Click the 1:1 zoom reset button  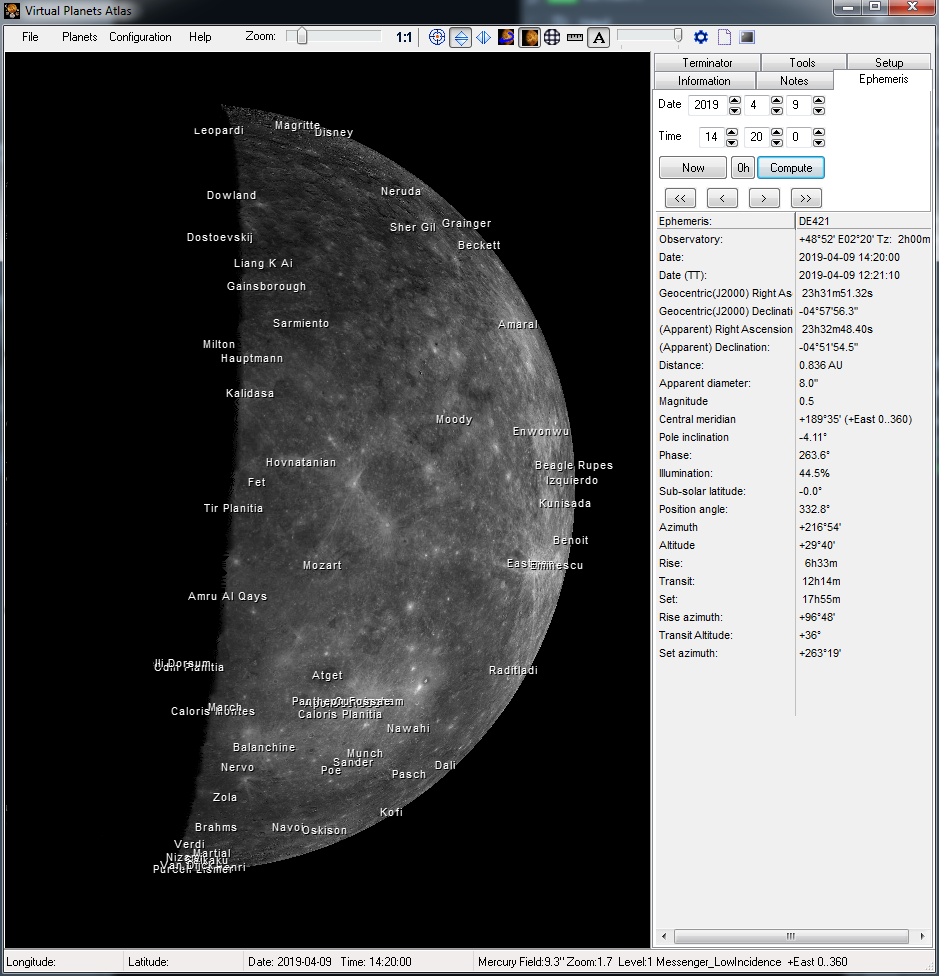pos(404,37)
